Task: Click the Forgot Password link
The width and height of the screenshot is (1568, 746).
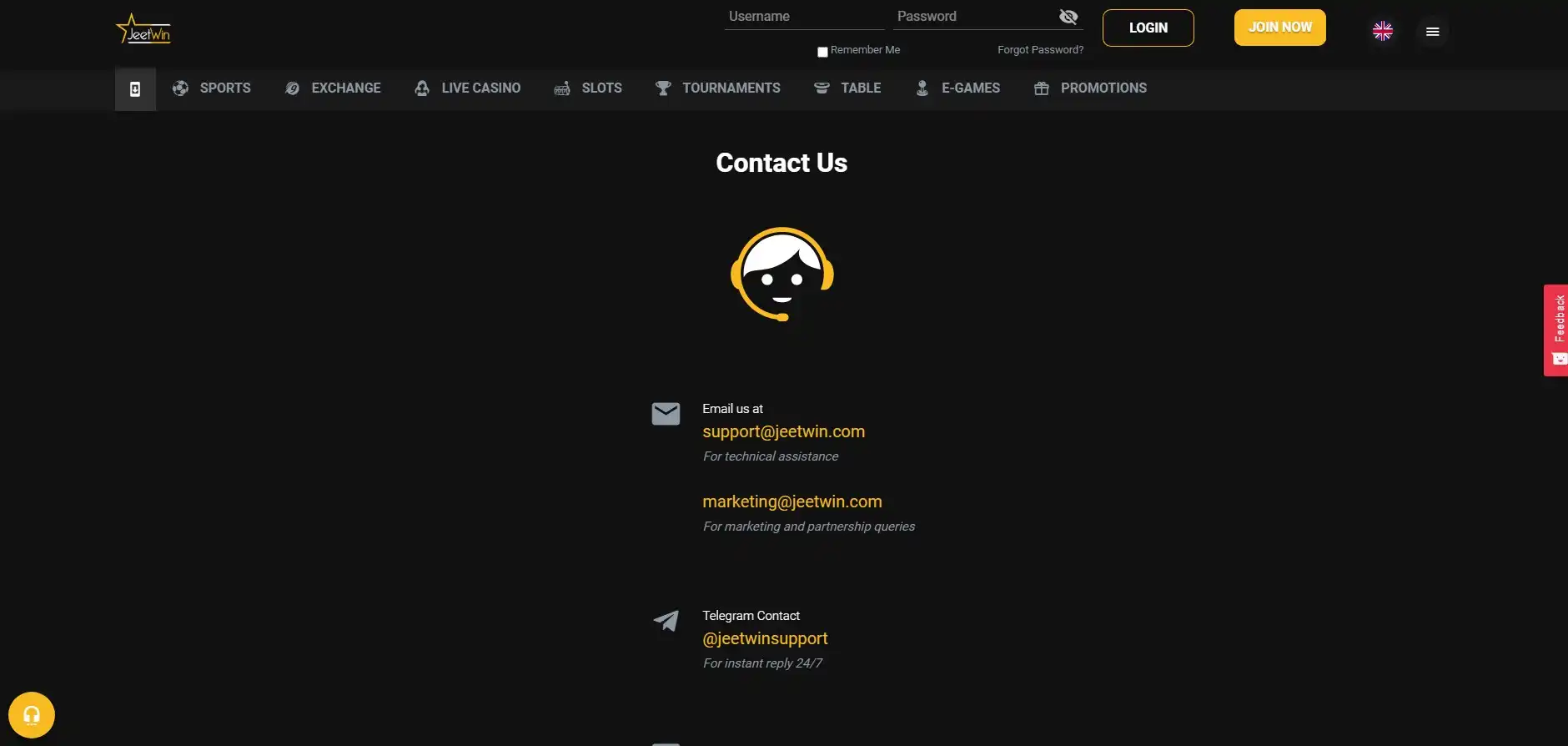Action: coord(1040,50)
